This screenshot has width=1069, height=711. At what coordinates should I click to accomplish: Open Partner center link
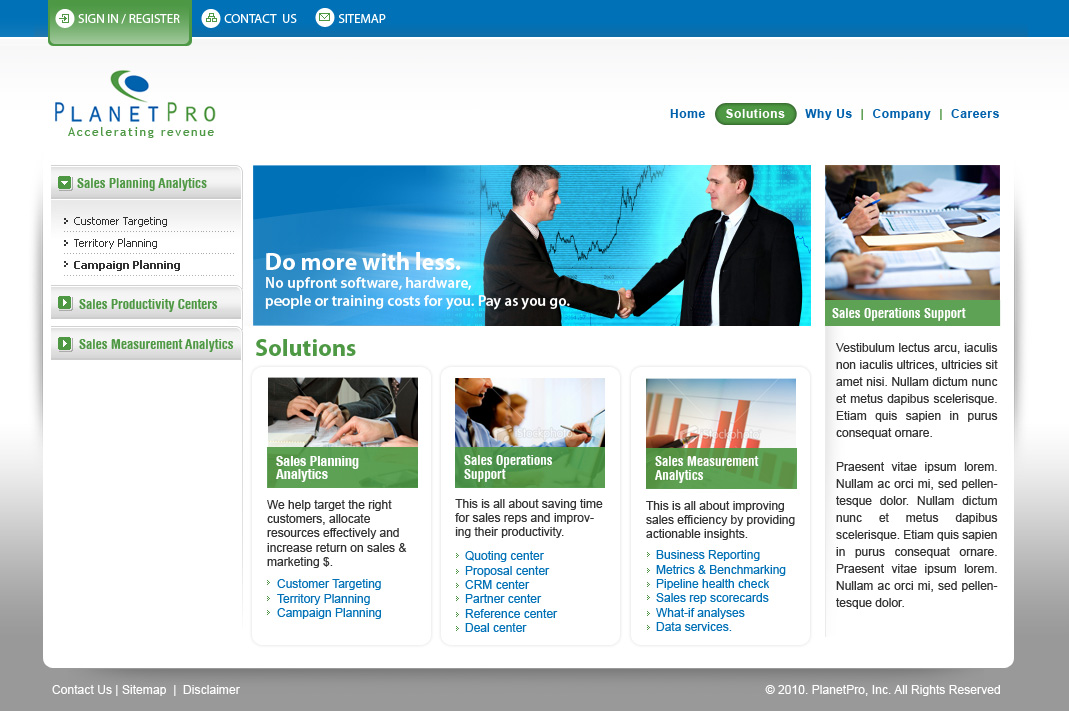click(x=502, y=599)
